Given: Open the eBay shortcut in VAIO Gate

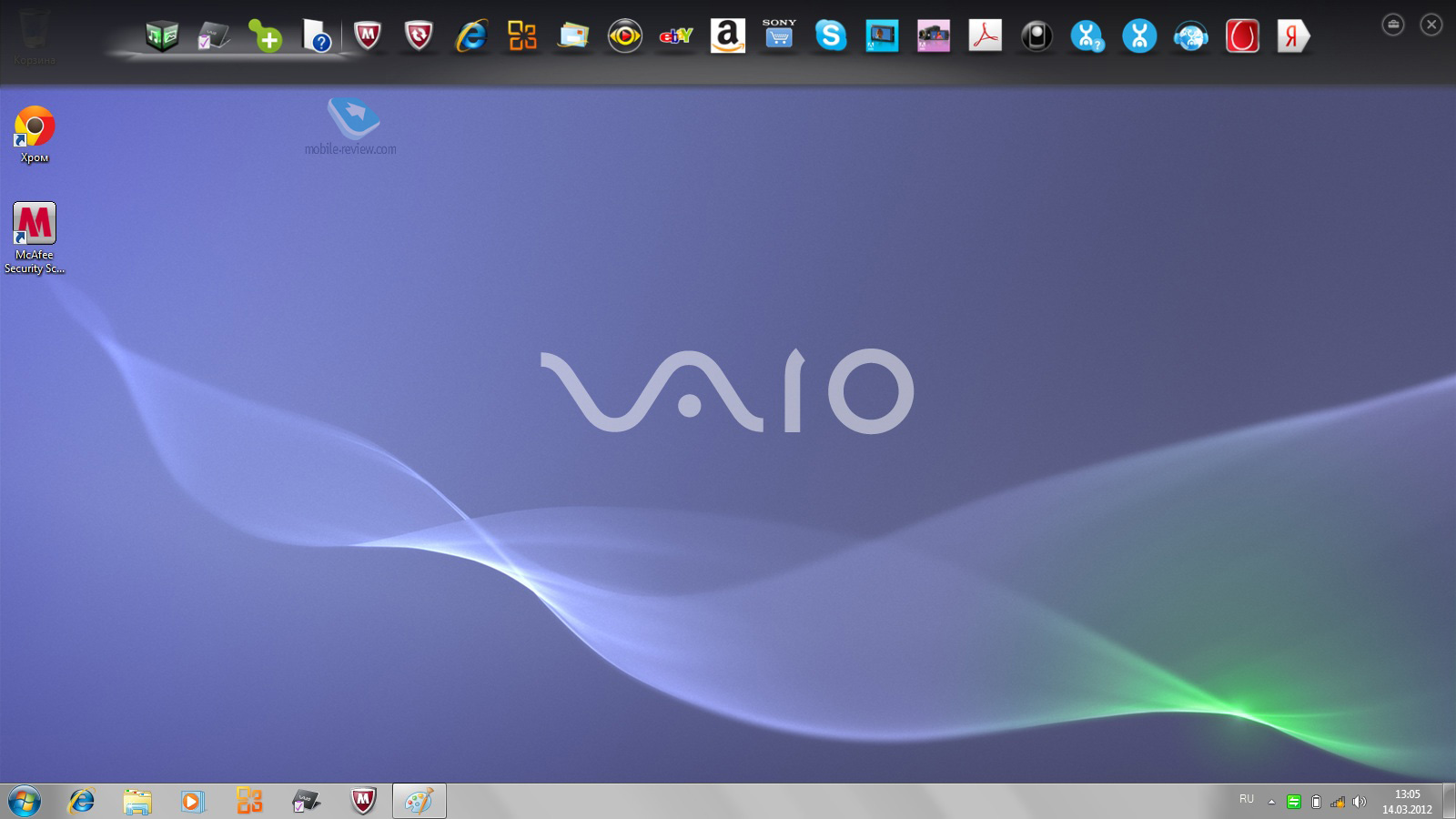Looking at the screenshot, I should click(676, 36).
